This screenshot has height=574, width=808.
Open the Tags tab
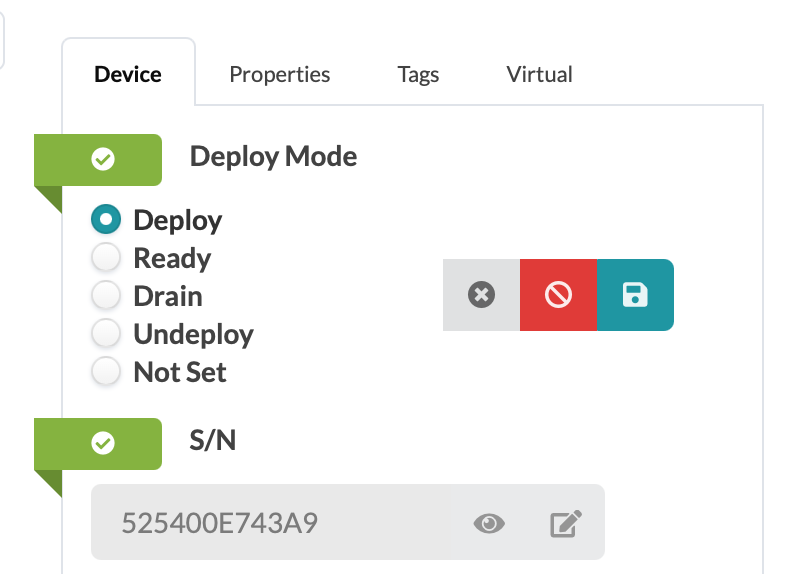418,75
